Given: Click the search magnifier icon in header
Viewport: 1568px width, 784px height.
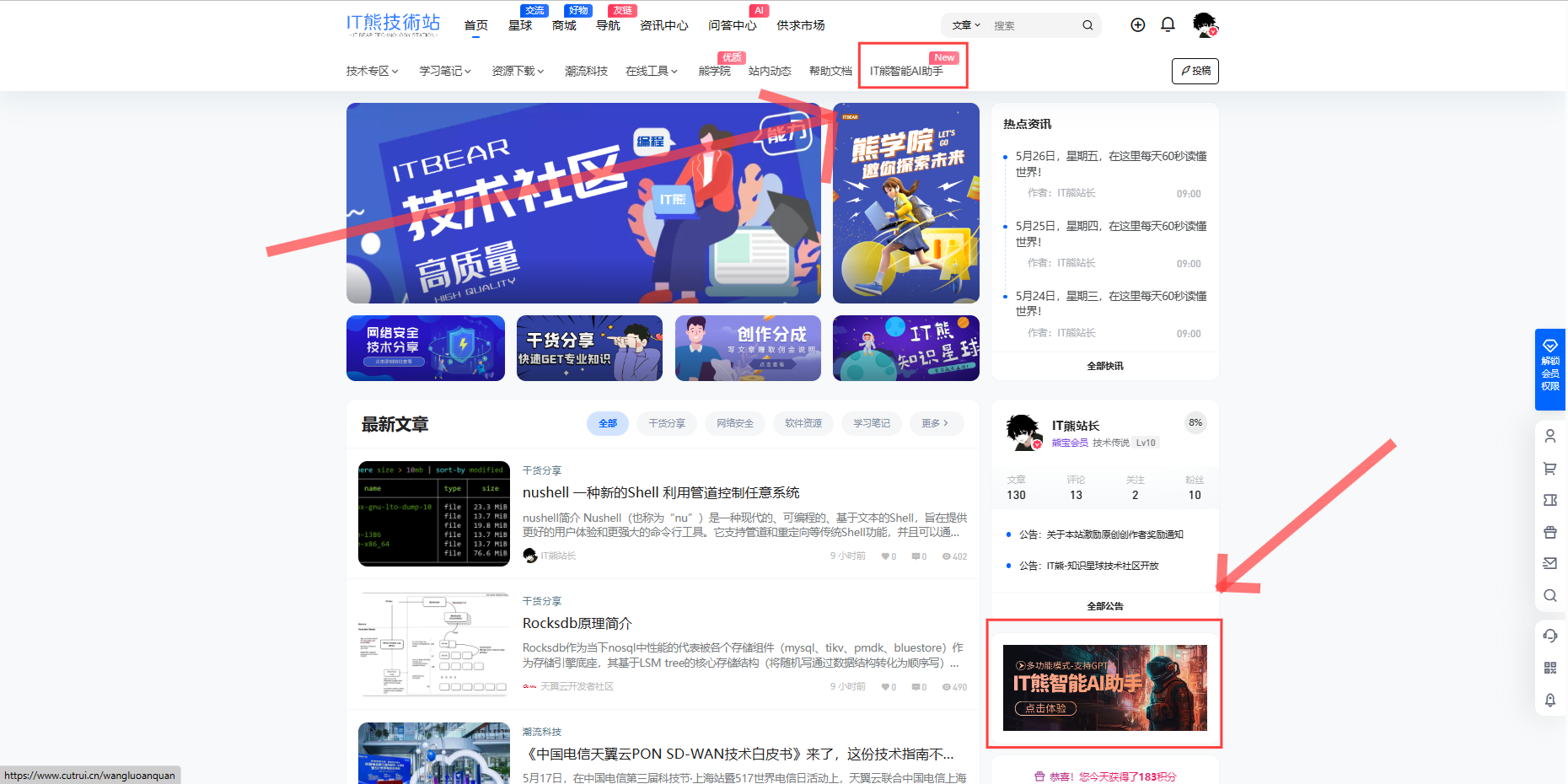Looking at the screenshot, I should point(1087,25).
